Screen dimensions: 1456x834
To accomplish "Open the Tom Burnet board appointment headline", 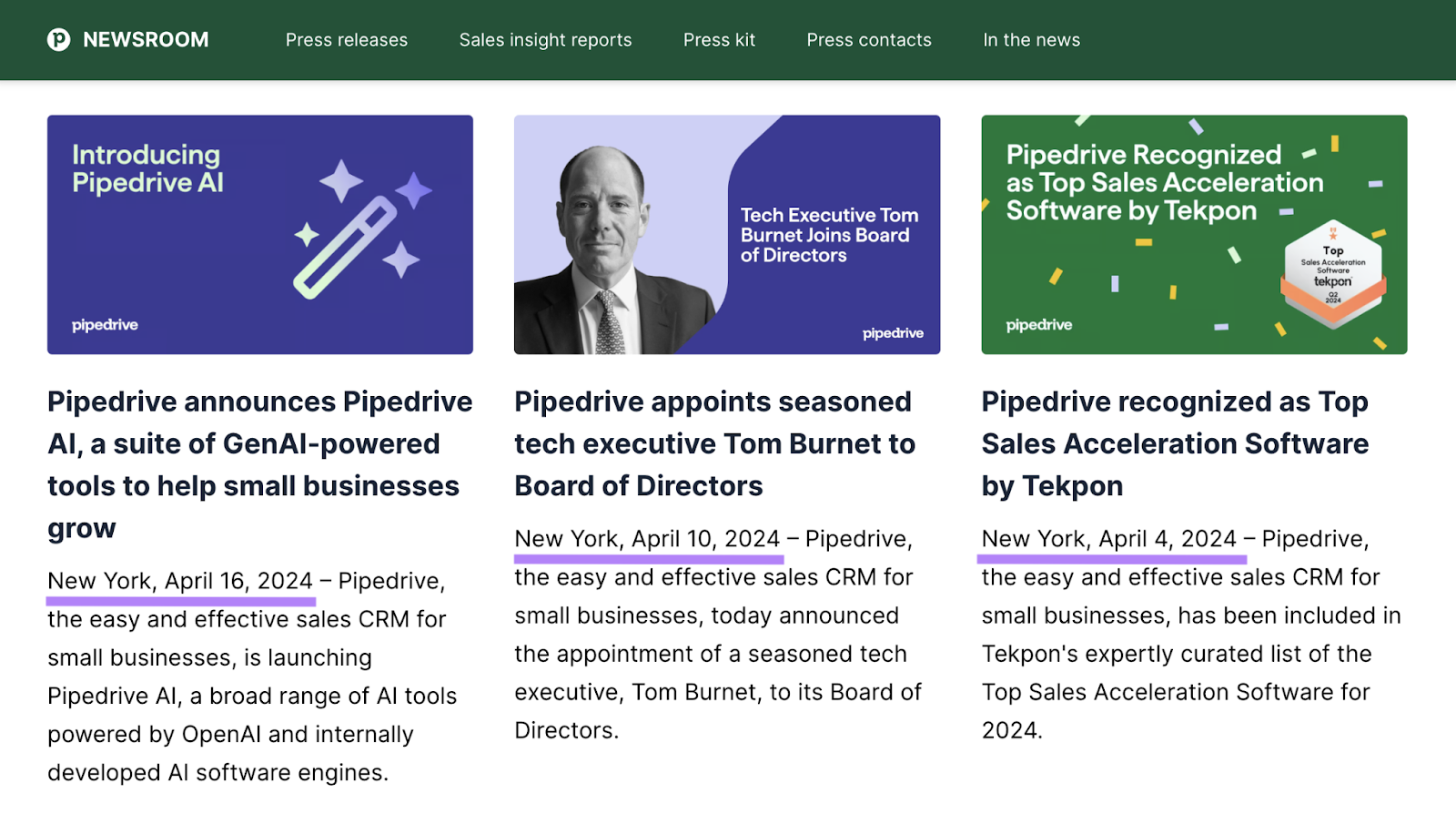I will tap(714, 443).
